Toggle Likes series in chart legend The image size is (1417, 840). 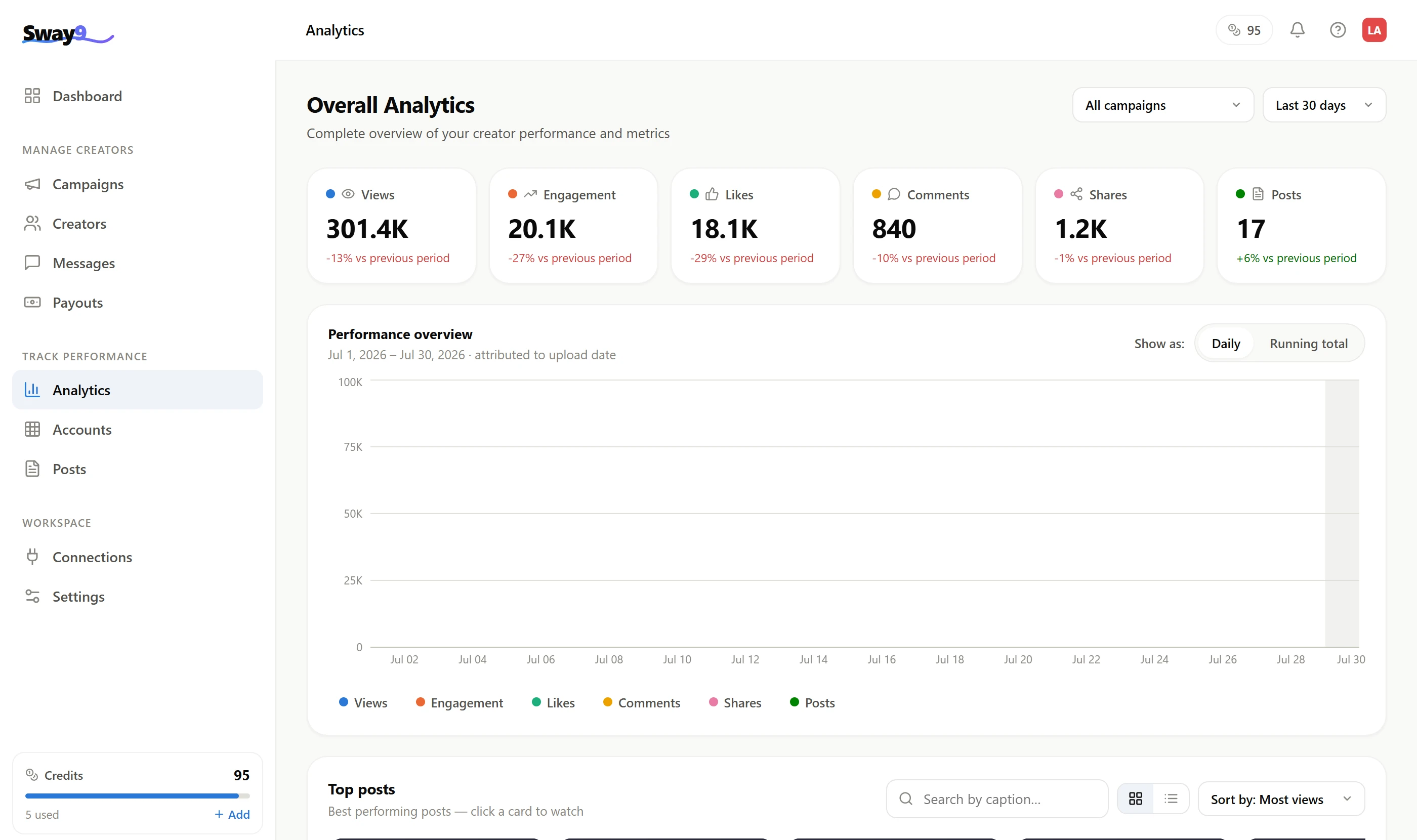[x=553, y=702]
